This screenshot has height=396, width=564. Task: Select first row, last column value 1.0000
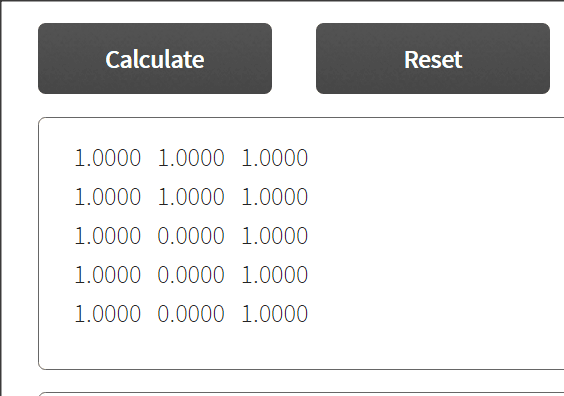[x=274, y=158]
